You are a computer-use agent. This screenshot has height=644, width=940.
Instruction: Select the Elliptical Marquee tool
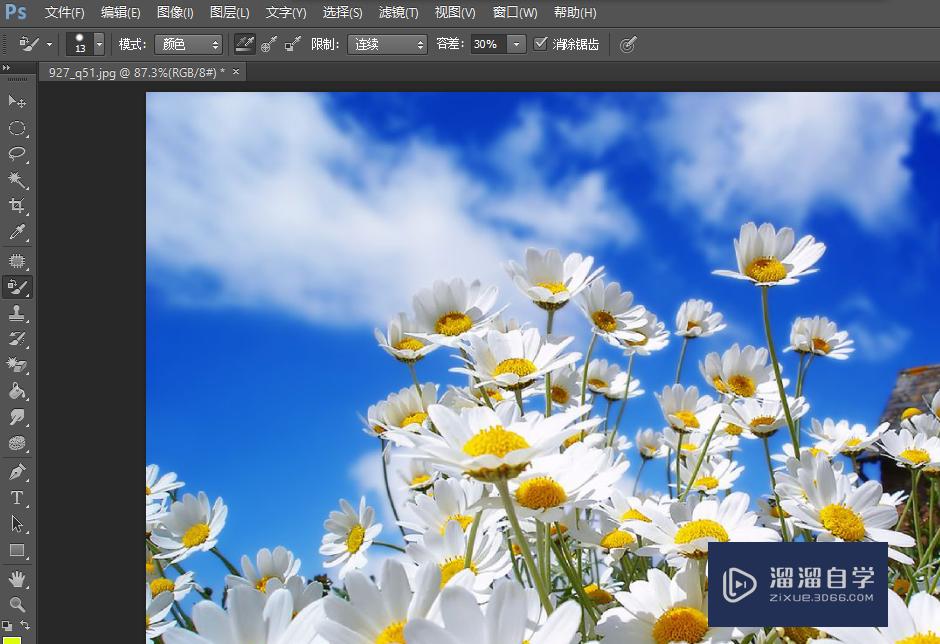[17, 128]
